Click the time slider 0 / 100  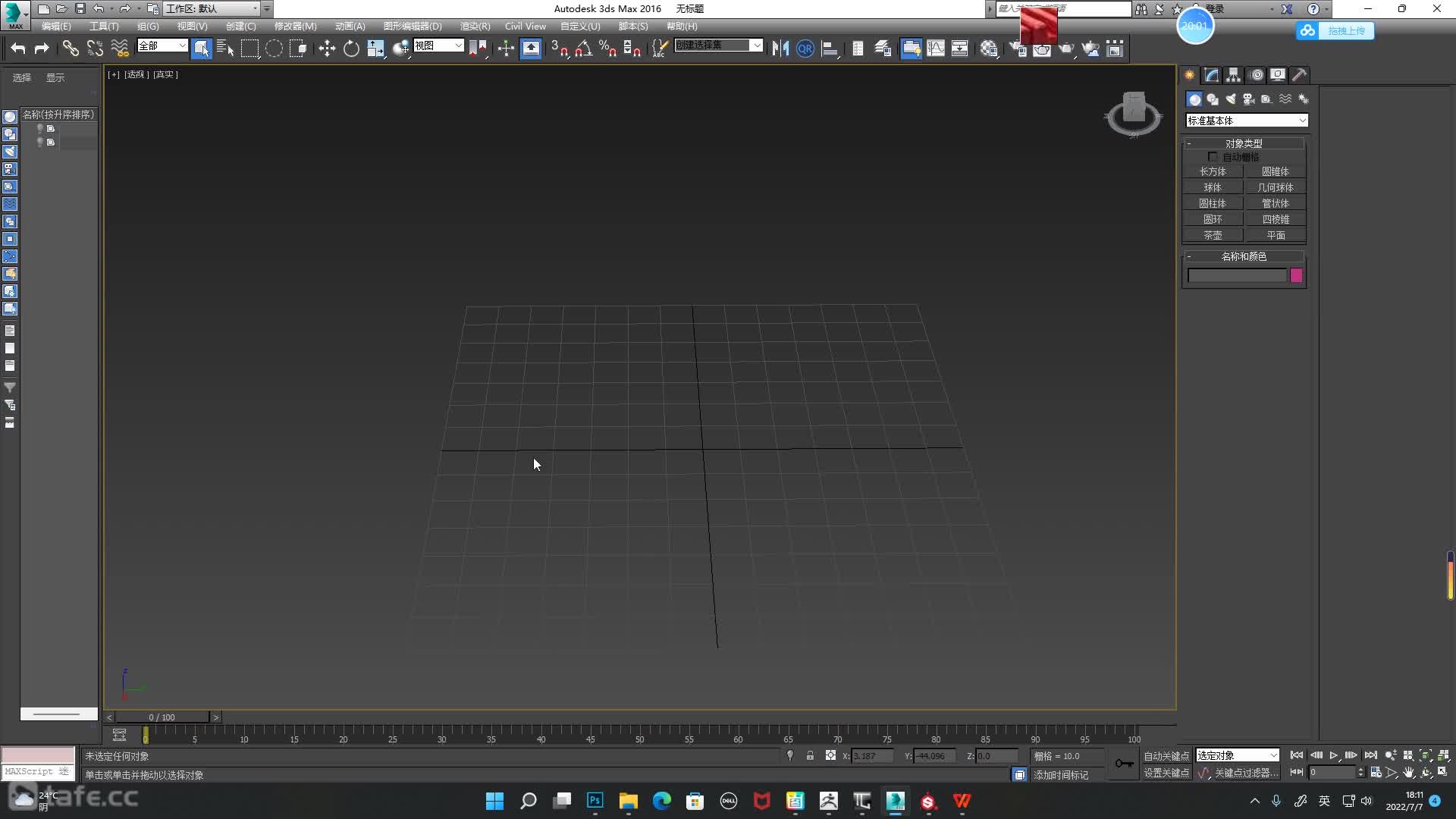pyautogui.click(x=162, y=717)
